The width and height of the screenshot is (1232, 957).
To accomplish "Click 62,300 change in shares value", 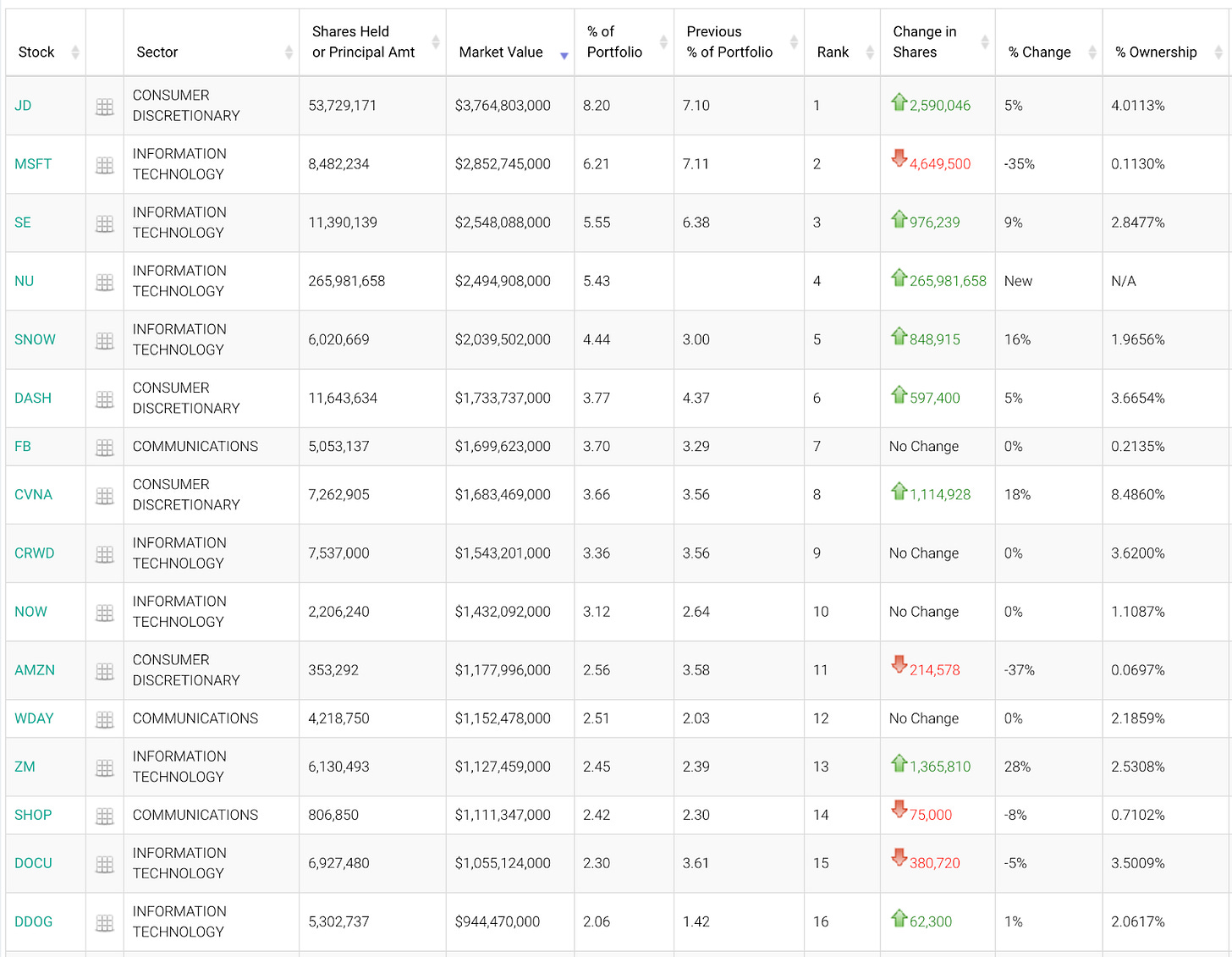I will click(931, 921).
